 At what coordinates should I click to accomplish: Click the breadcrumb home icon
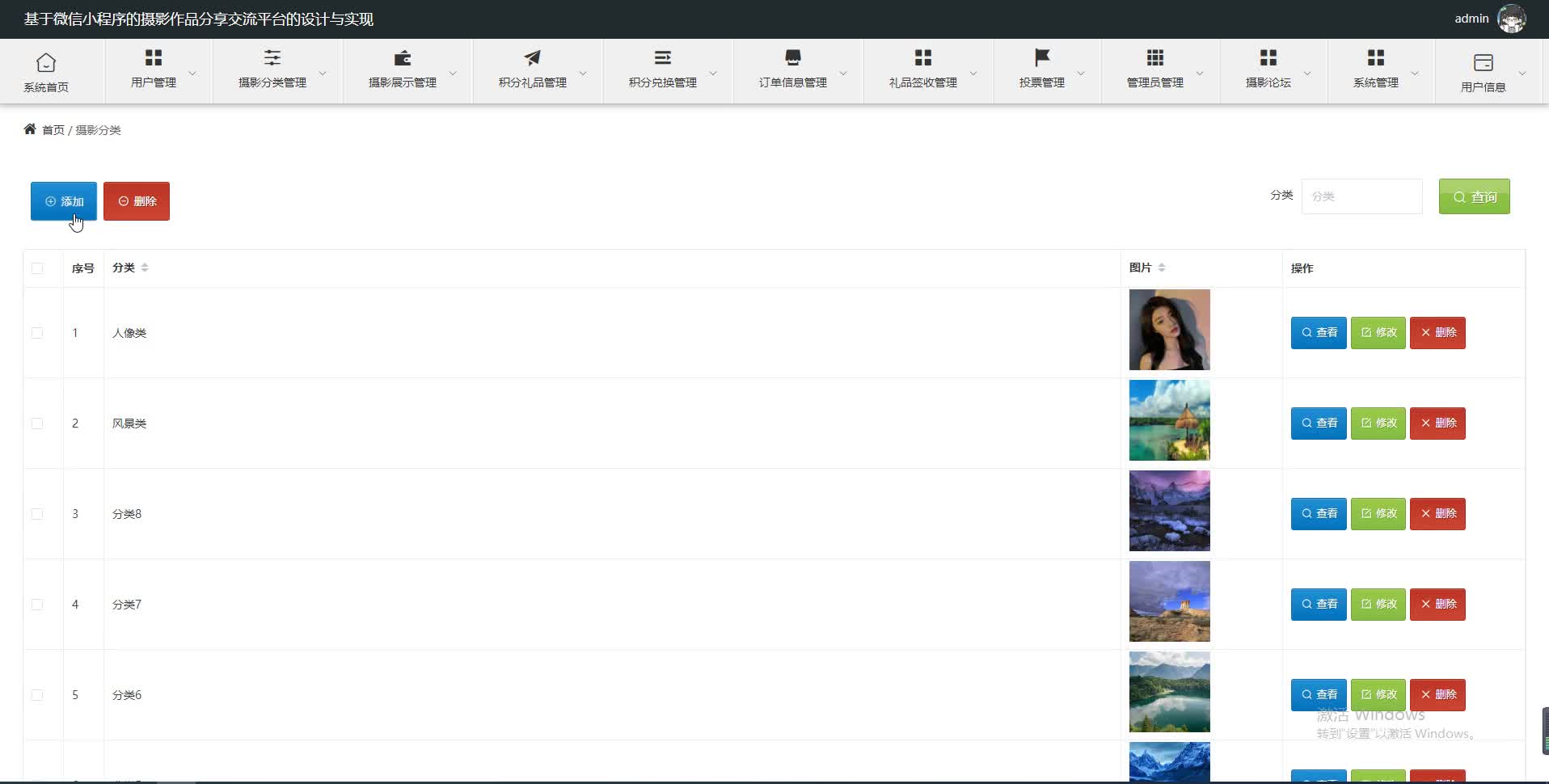30,129
